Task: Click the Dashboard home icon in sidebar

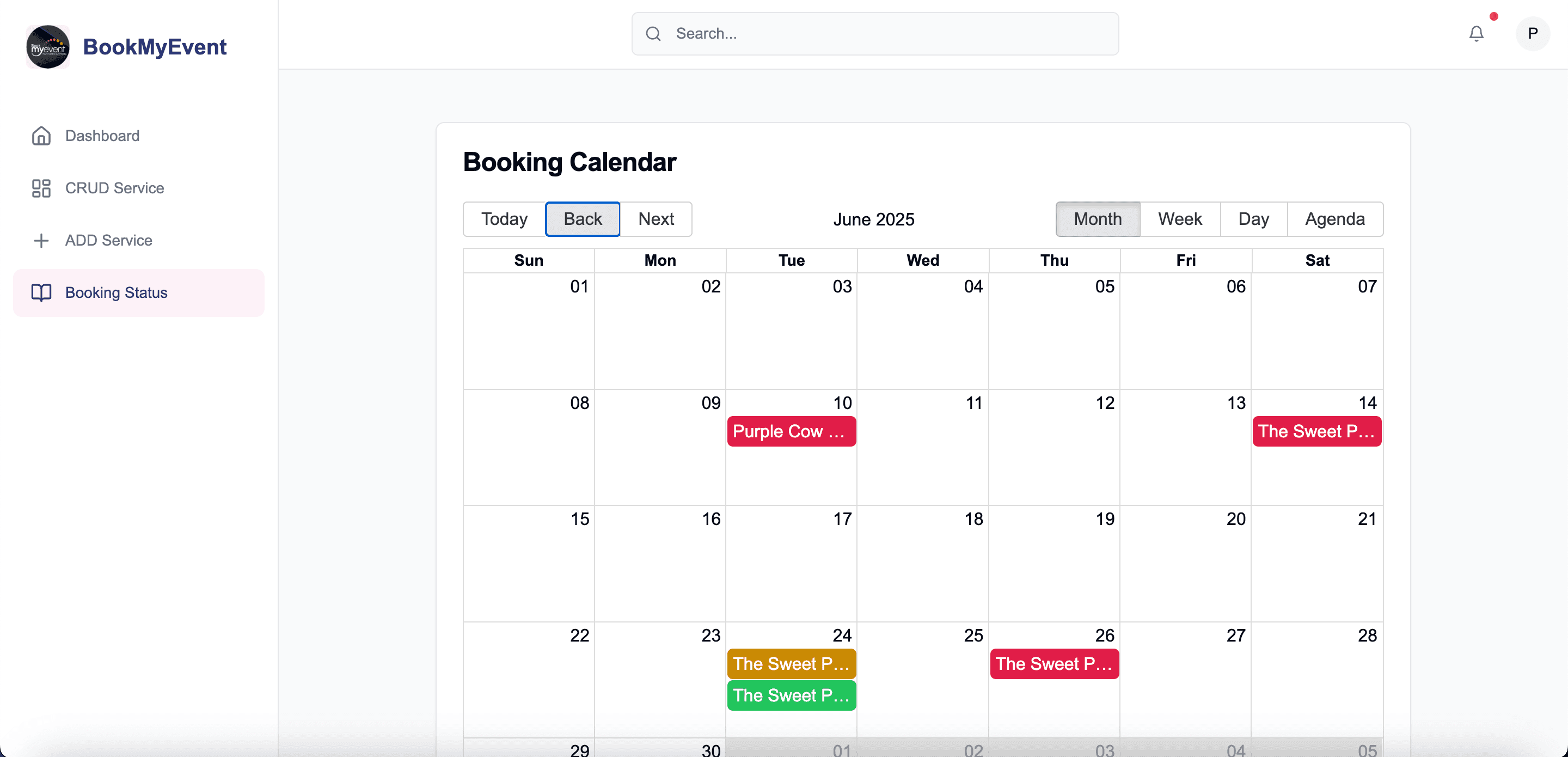Action: (x=41, y=136)
